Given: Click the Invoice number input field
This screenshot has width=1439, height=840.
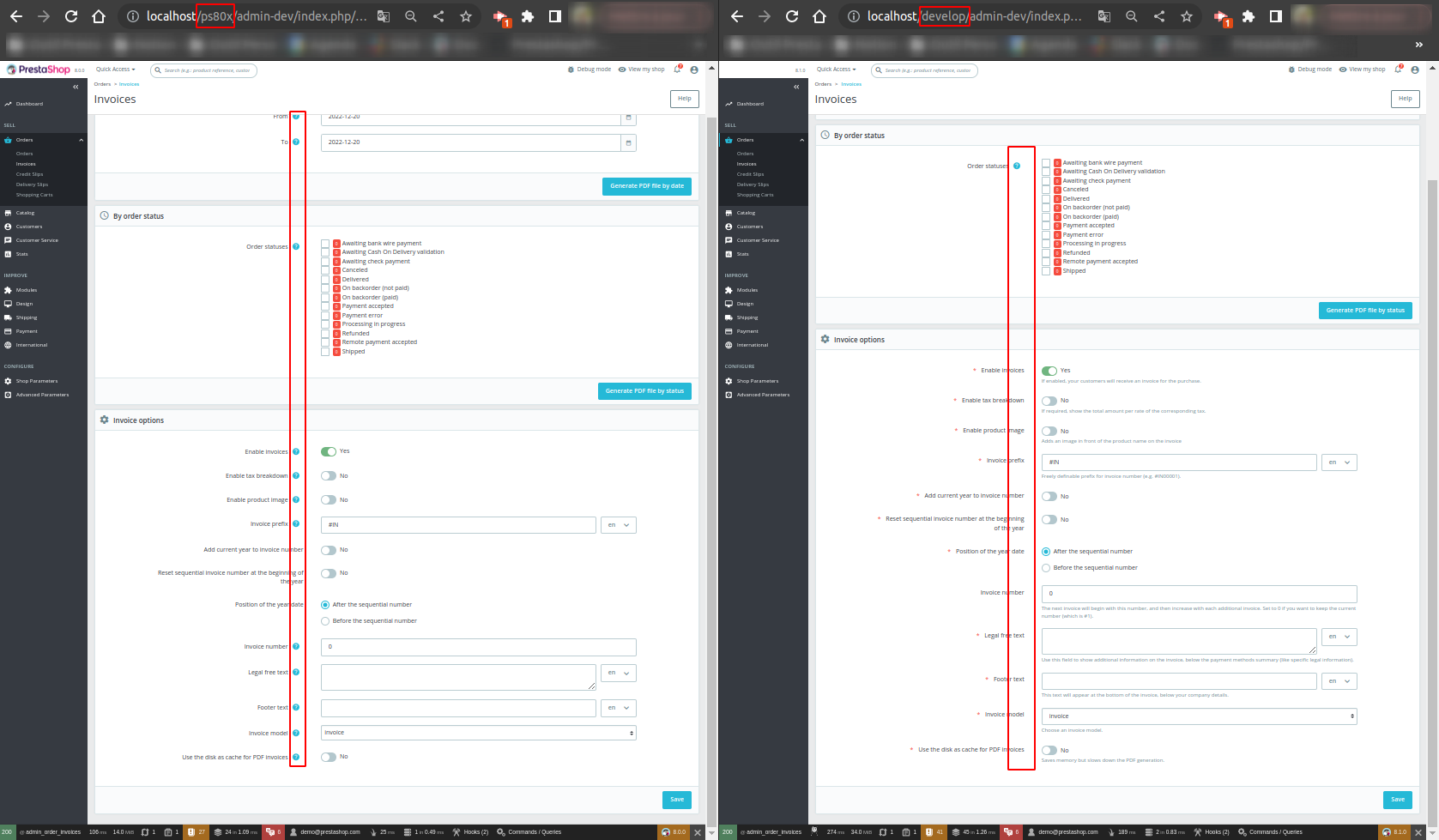Looking at the screenshot, I should coord(477,647).
